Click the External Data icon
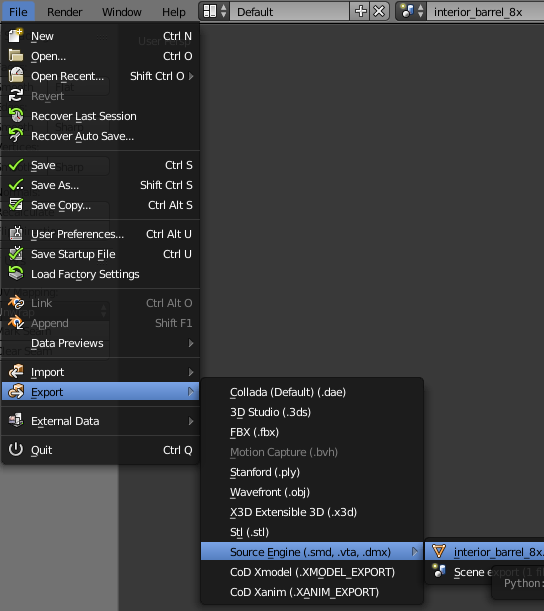 [x=16, y=421]
